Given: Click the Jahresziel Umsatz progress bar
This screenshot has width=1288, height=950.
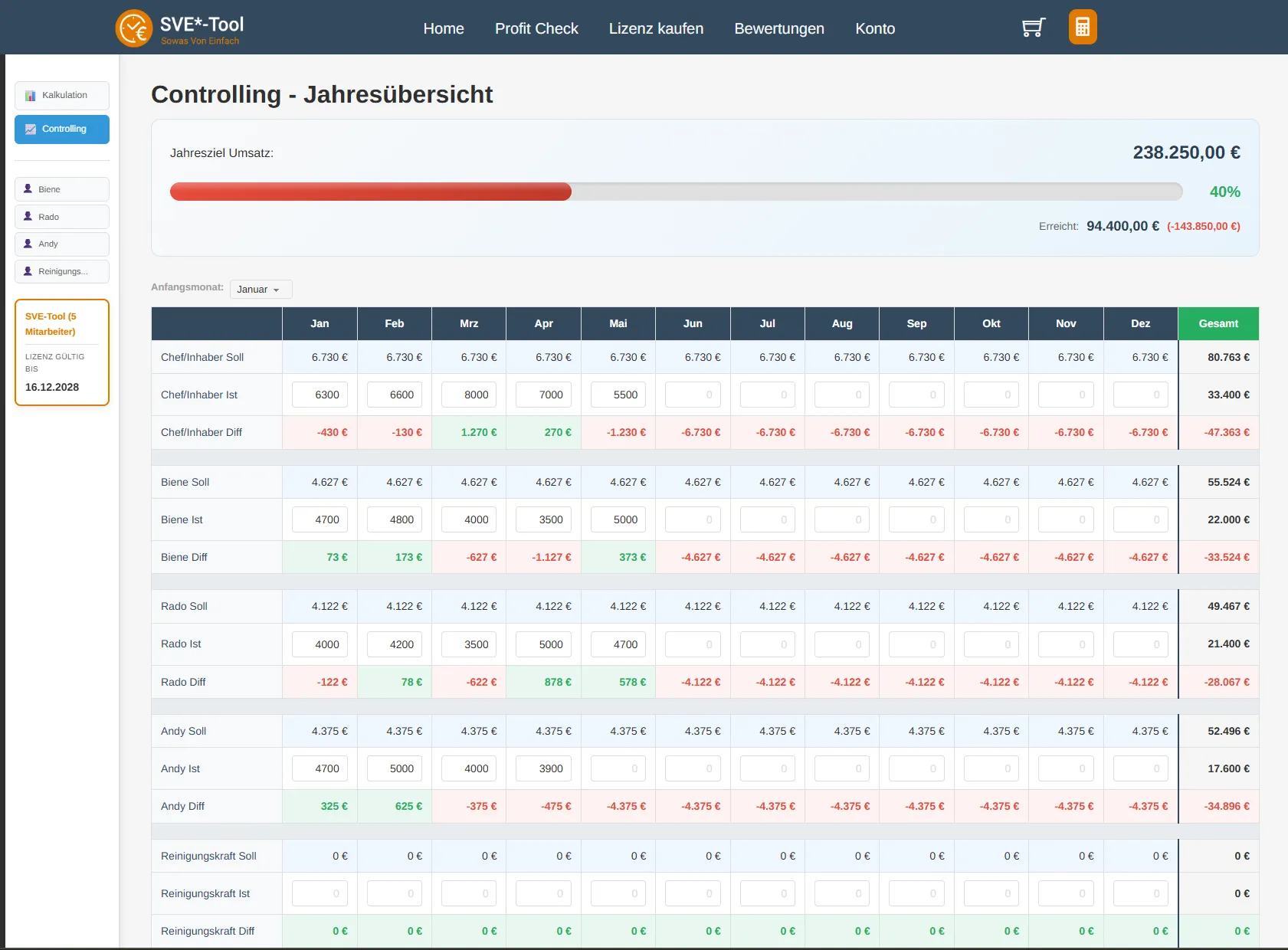Looking at the screenshot, I should pyautogui.click(x=676, y=192).
